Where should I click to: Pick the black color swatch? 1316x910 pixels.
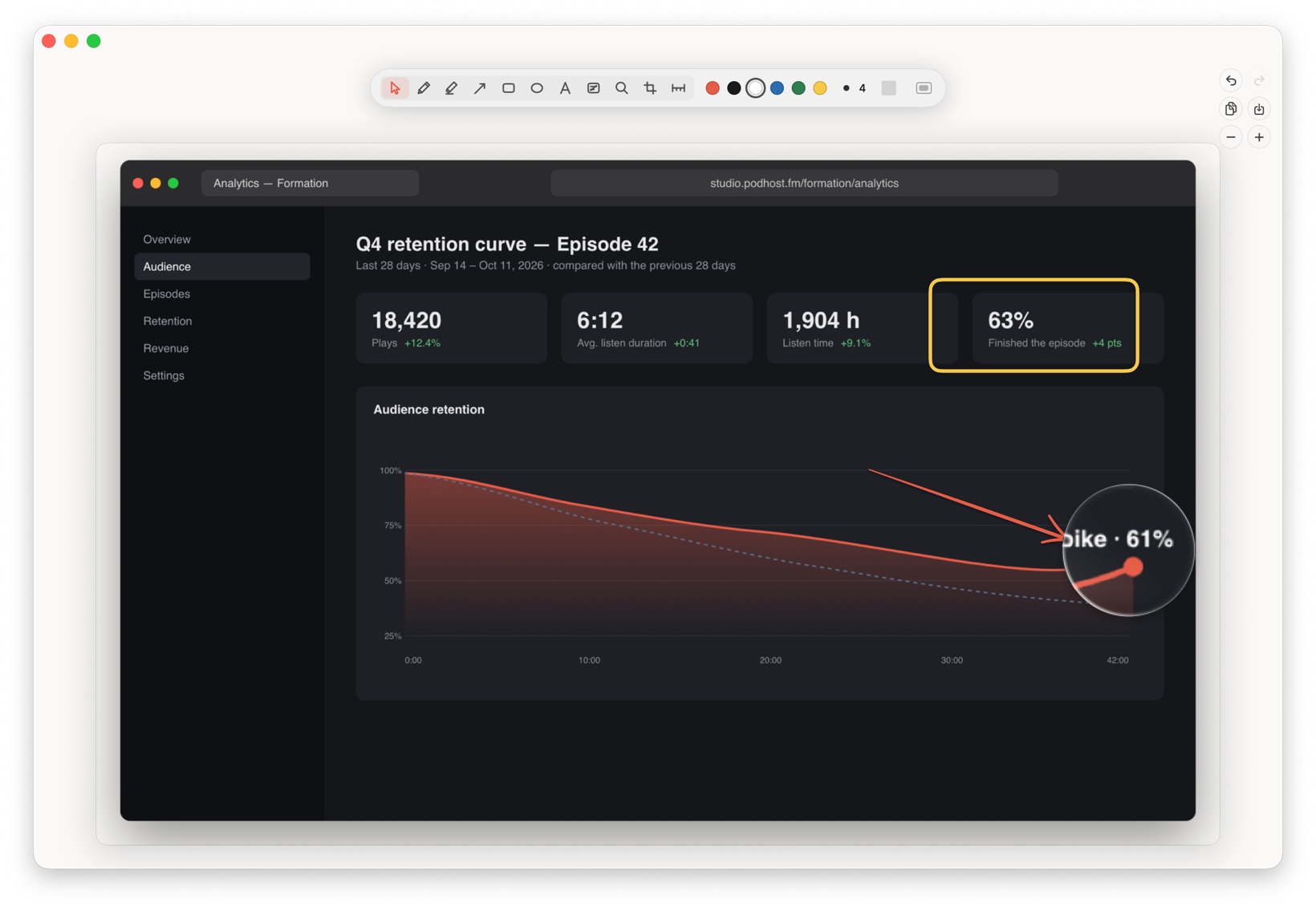click(734, 88)
